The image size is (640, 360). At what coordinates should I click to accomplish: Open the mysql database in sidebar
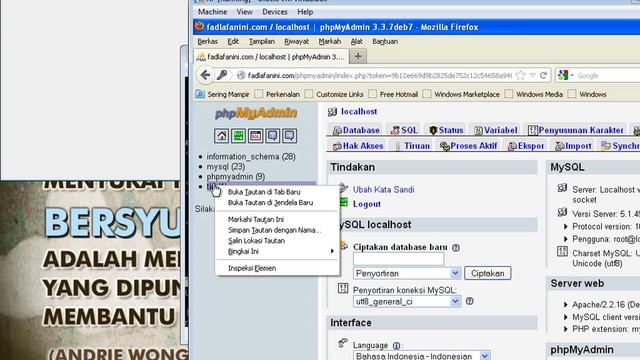(x=226, y=167)
